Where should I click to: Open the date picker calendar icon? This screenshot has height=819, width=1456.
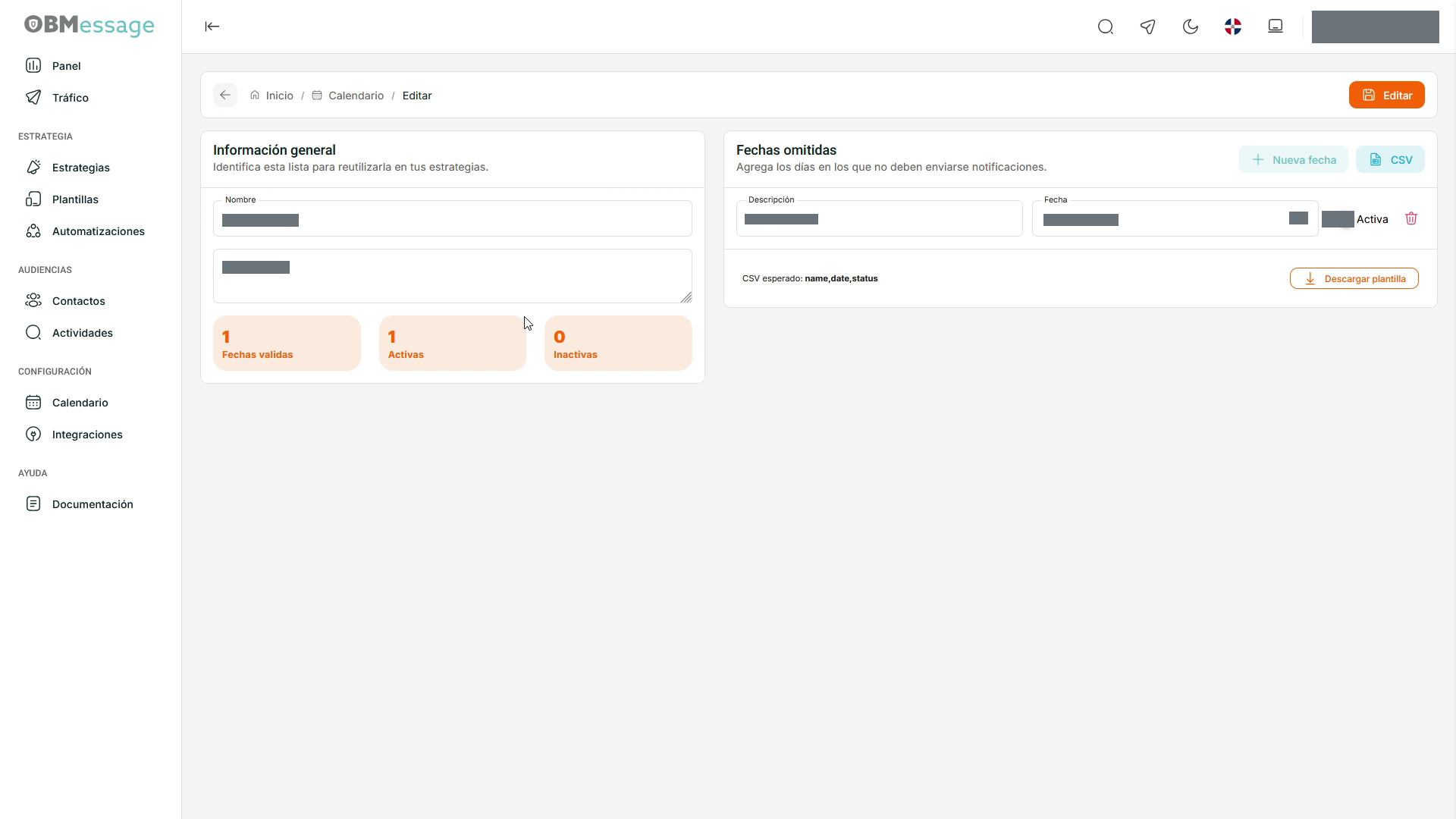click(x=1298, y=218)
